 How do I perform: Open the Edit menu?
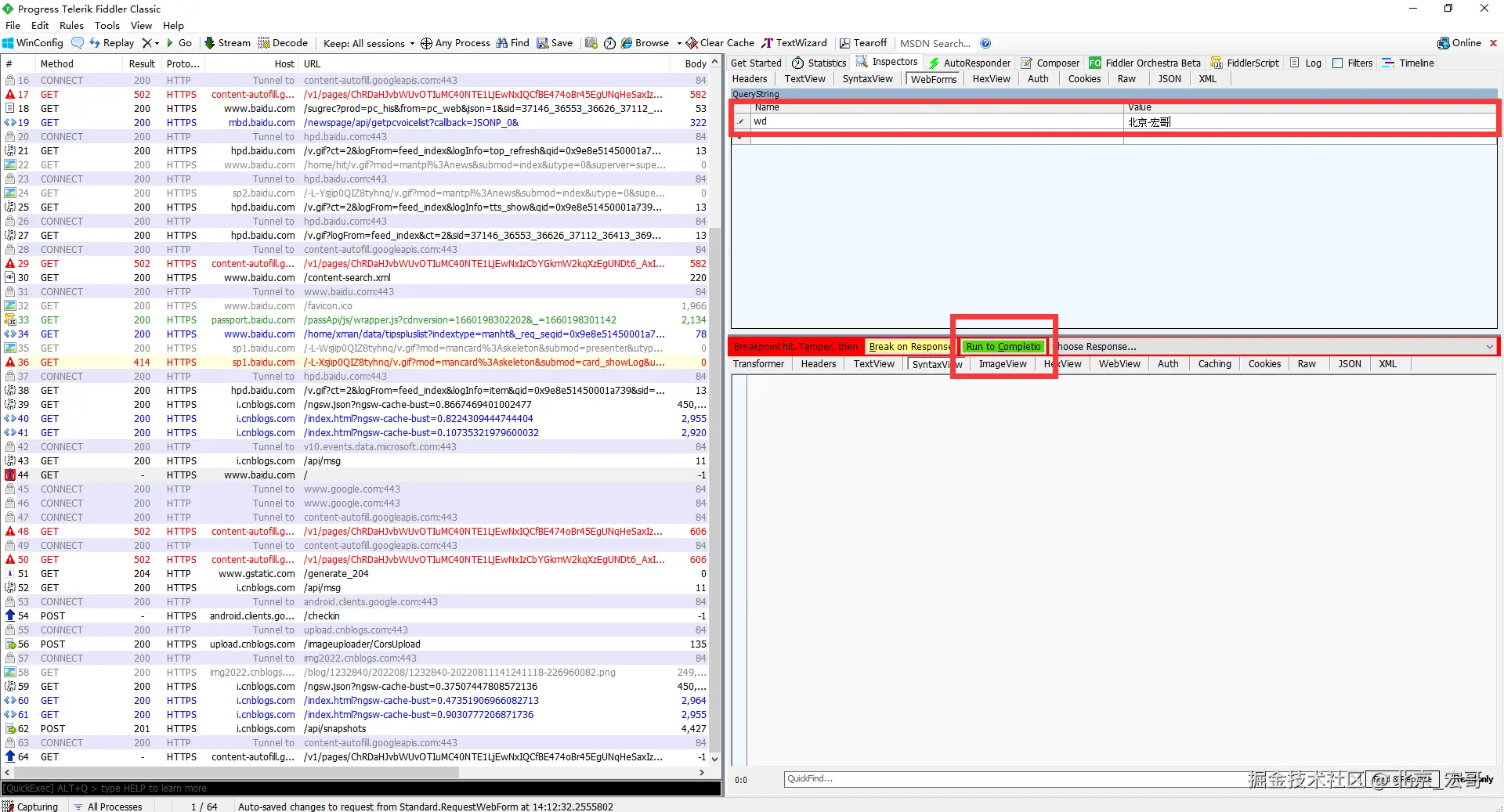pyautogui.click(x=40, y=25)
